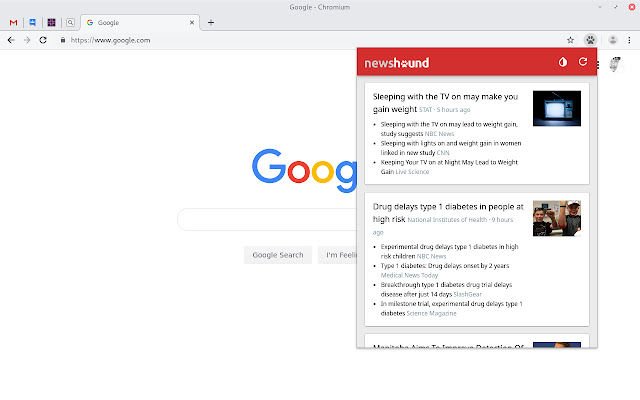The image size is (640, 400).
Task: Close the Chromium window
Action: point(632,7)
